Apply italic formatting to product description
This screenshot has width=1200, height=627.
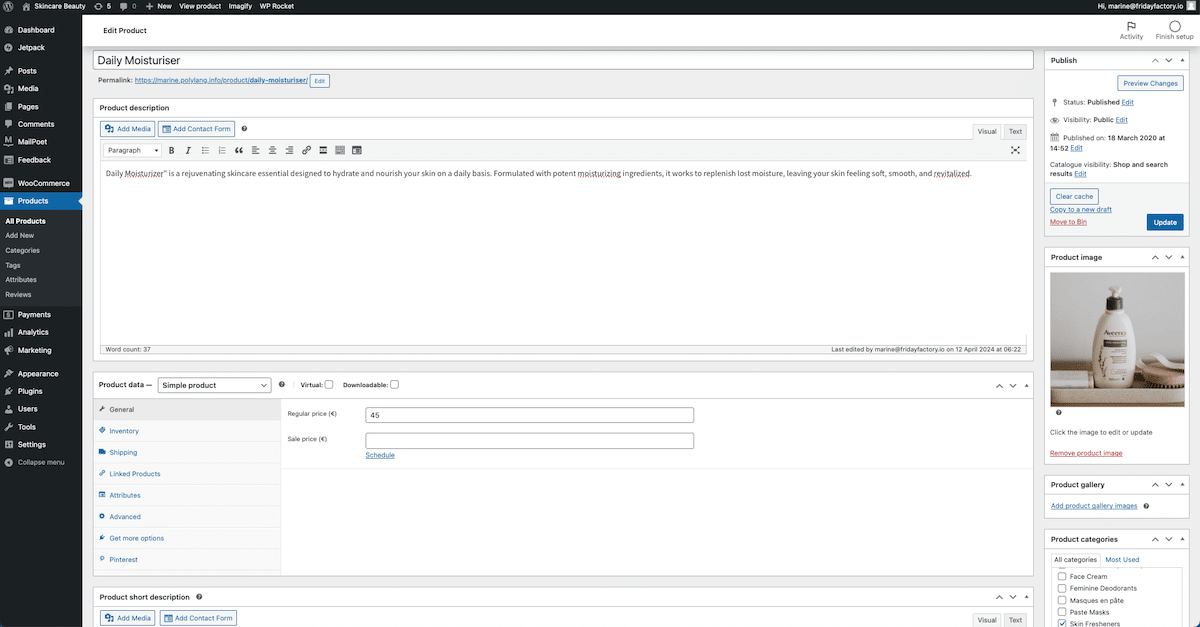187,150
